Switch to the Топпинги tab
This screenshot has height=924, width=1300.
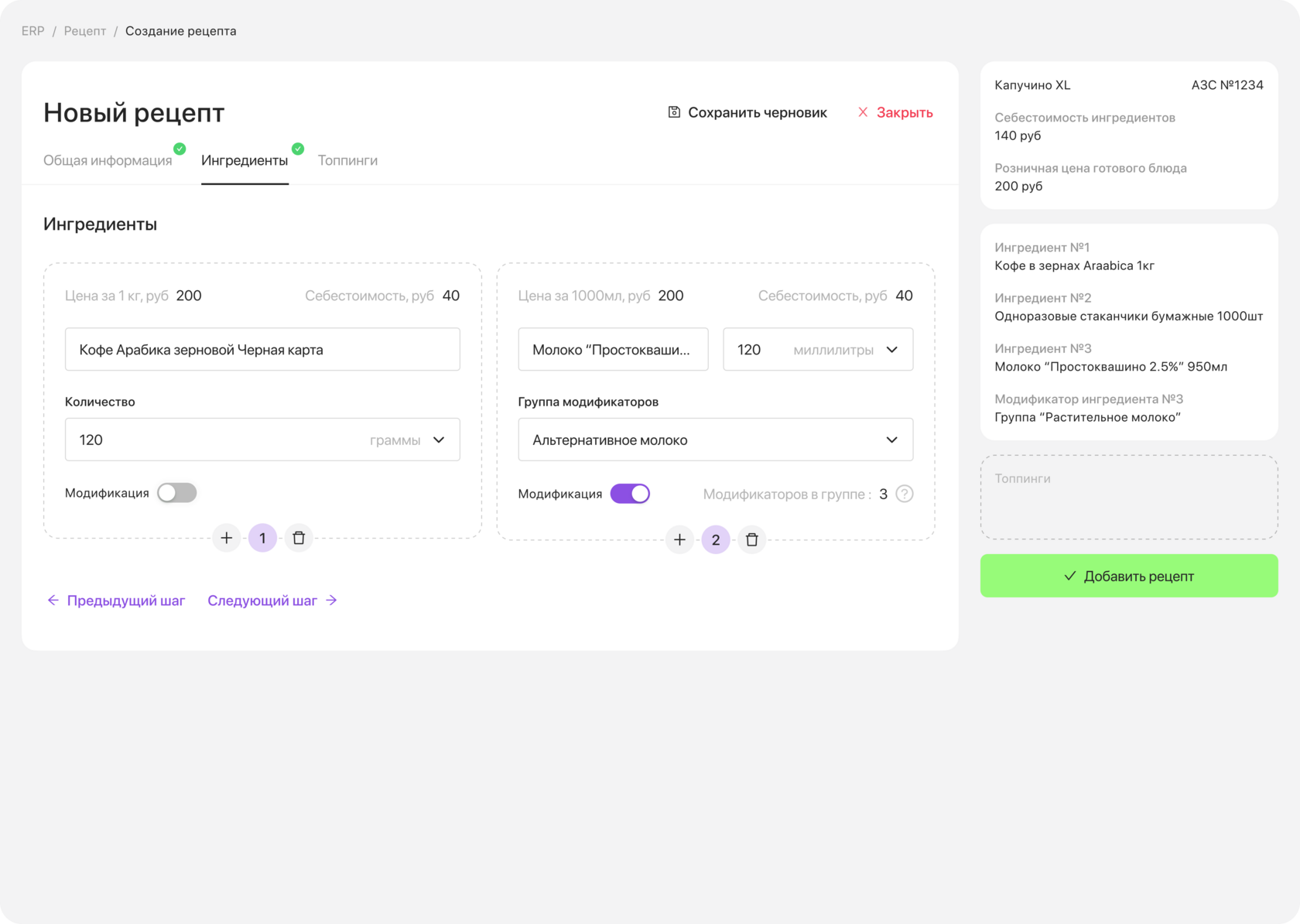(347, 160)
